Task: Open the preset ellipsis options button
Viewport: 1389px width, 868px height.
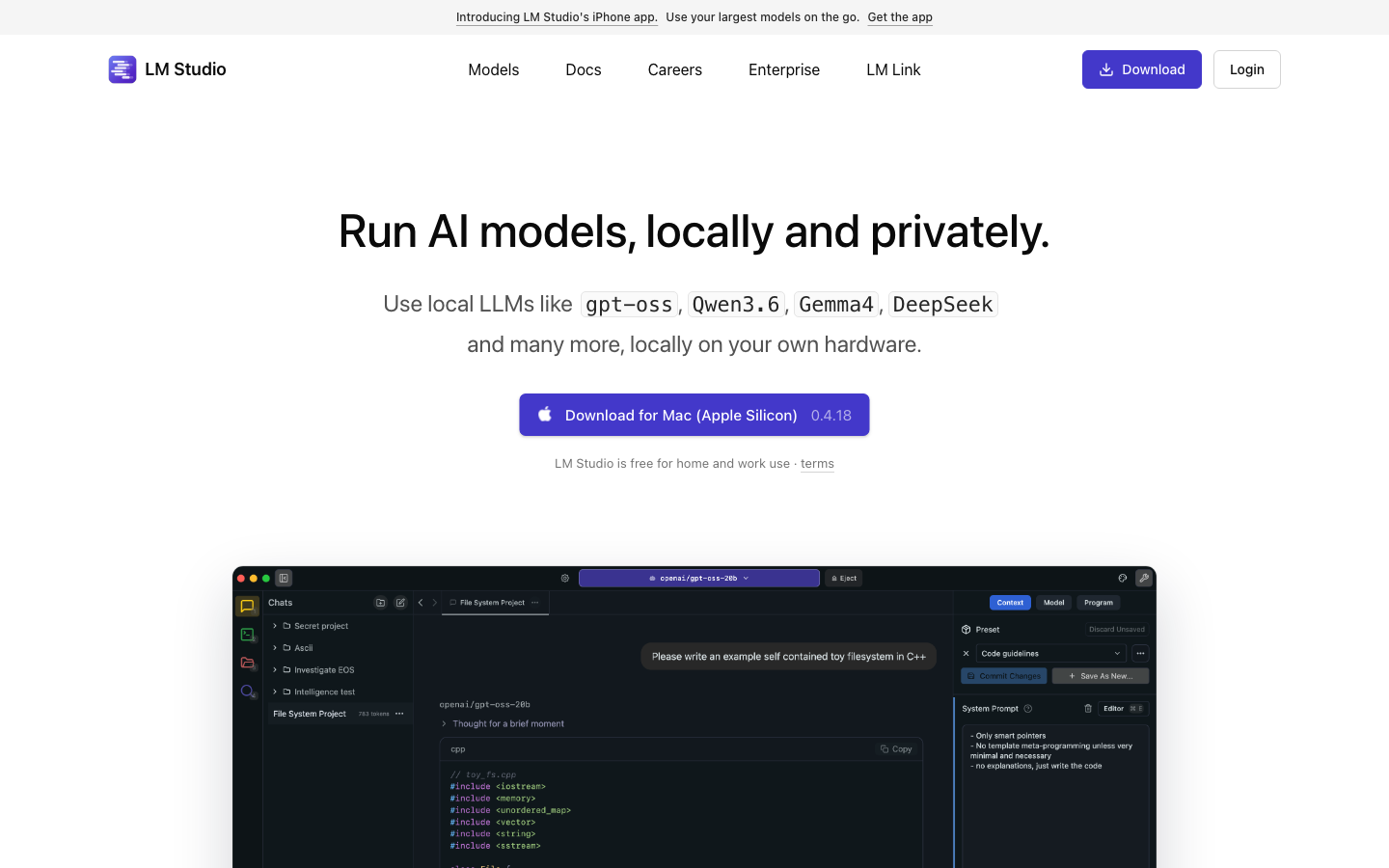Action: (1140, 654)
